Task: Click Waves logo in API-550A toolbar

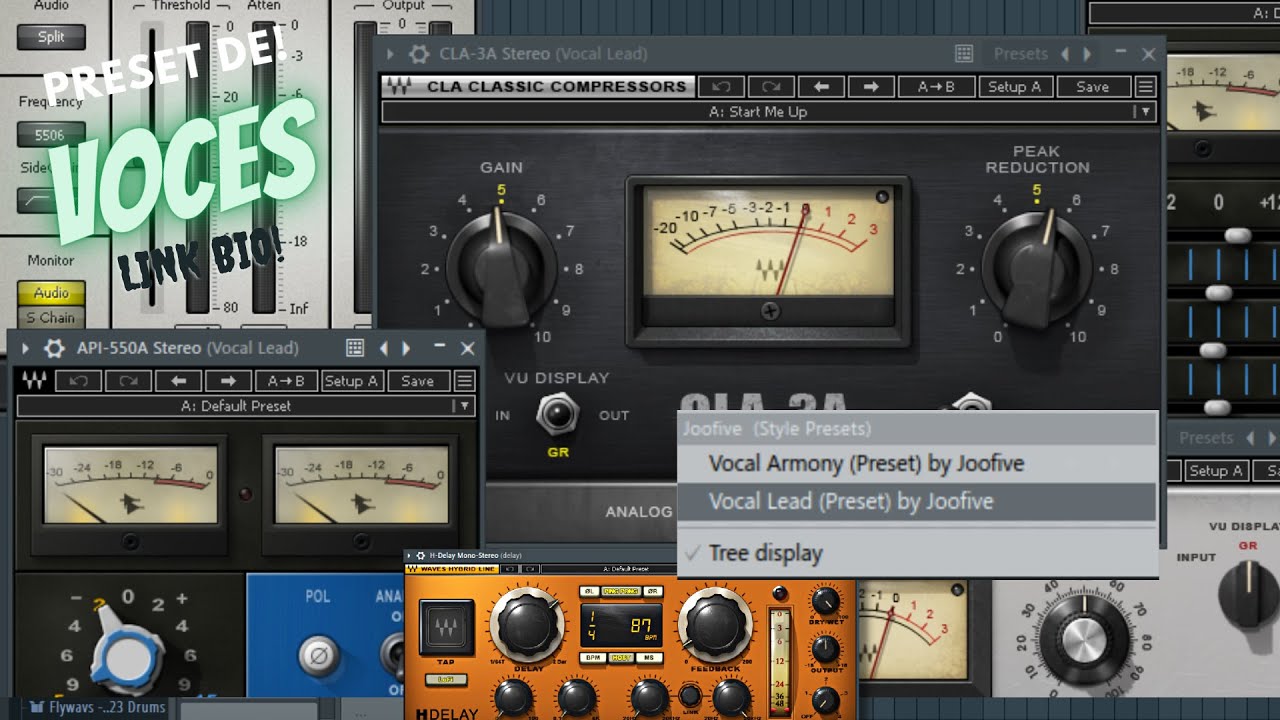Action: [x=33, y=381]
